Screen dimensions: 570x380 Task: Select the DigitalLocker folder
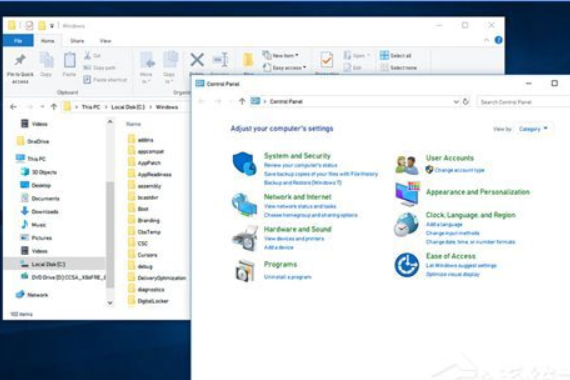(x=148, y=301)
